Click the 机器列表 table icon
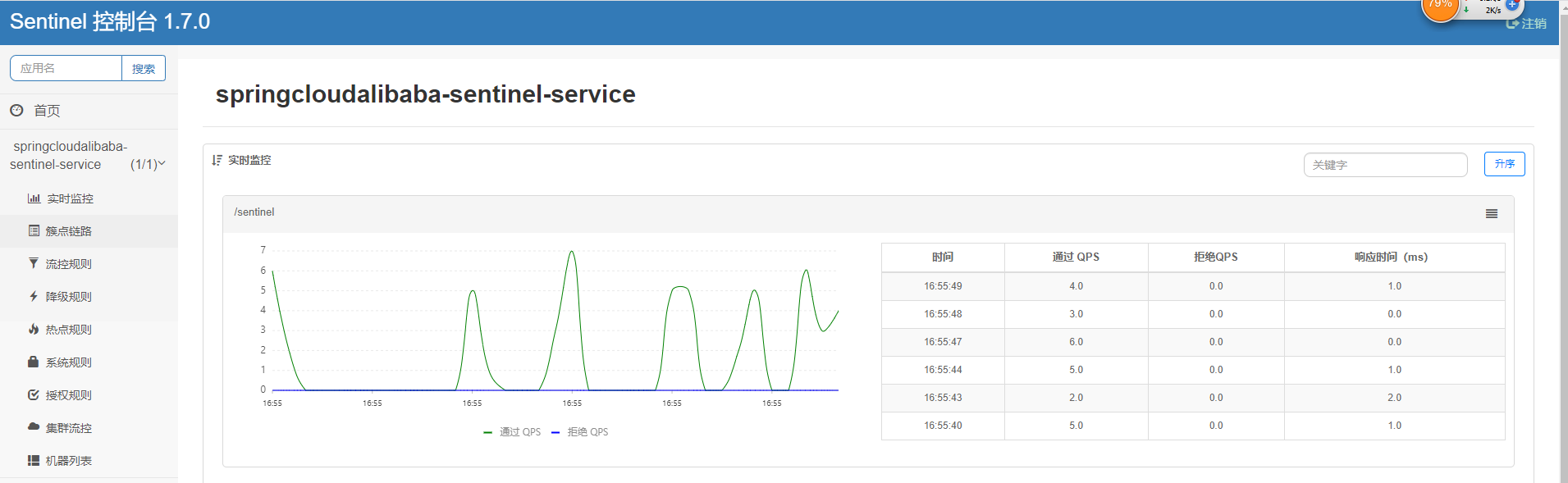1568x483 pixels. click(x=34, y=460)
